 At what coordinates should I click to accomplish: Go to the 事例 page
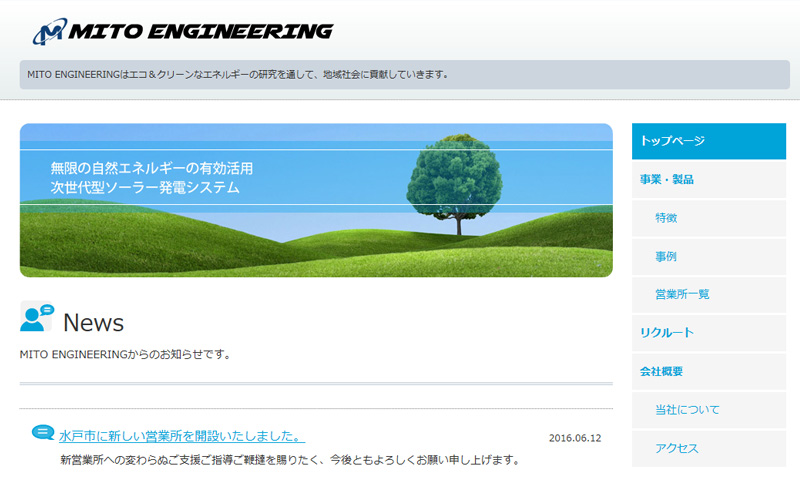pos(709,257)
